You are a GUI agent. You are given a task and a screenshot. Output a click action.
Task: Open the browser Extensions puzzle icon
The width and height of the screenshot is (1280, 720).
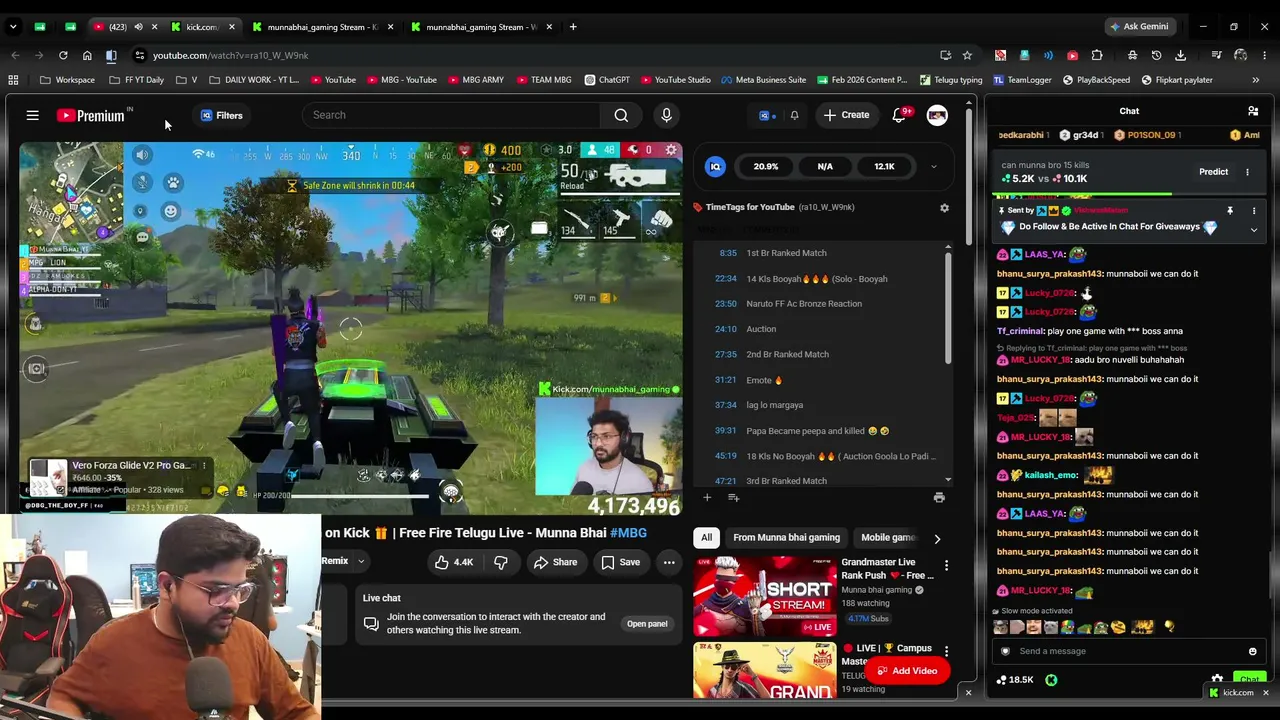point(1097,55)
